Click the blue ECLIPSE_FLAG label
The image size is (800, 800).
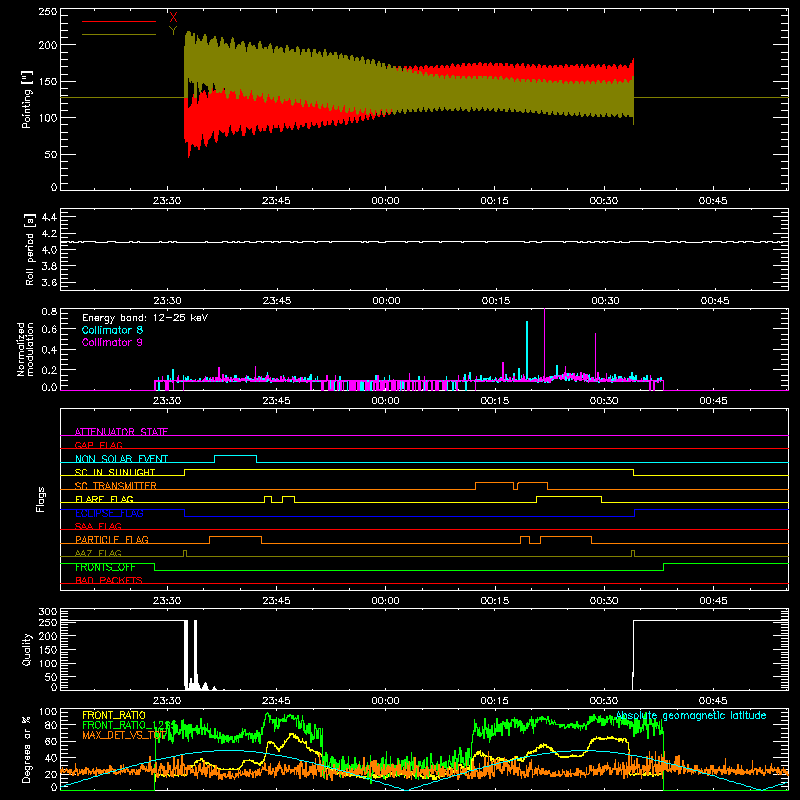tap(109, 513)
